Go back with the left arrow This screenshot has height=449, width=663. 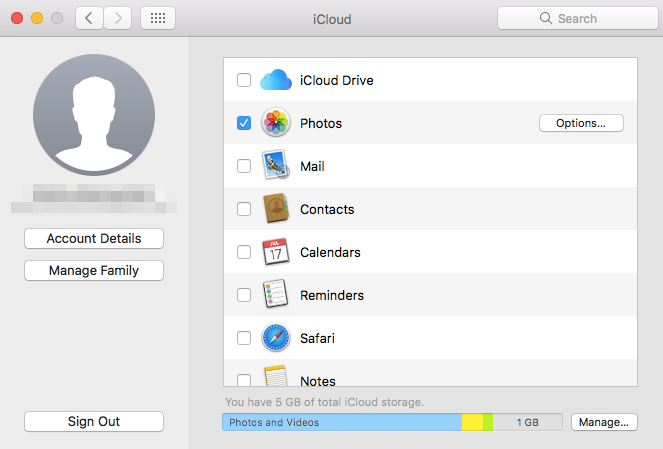point(89,18)
